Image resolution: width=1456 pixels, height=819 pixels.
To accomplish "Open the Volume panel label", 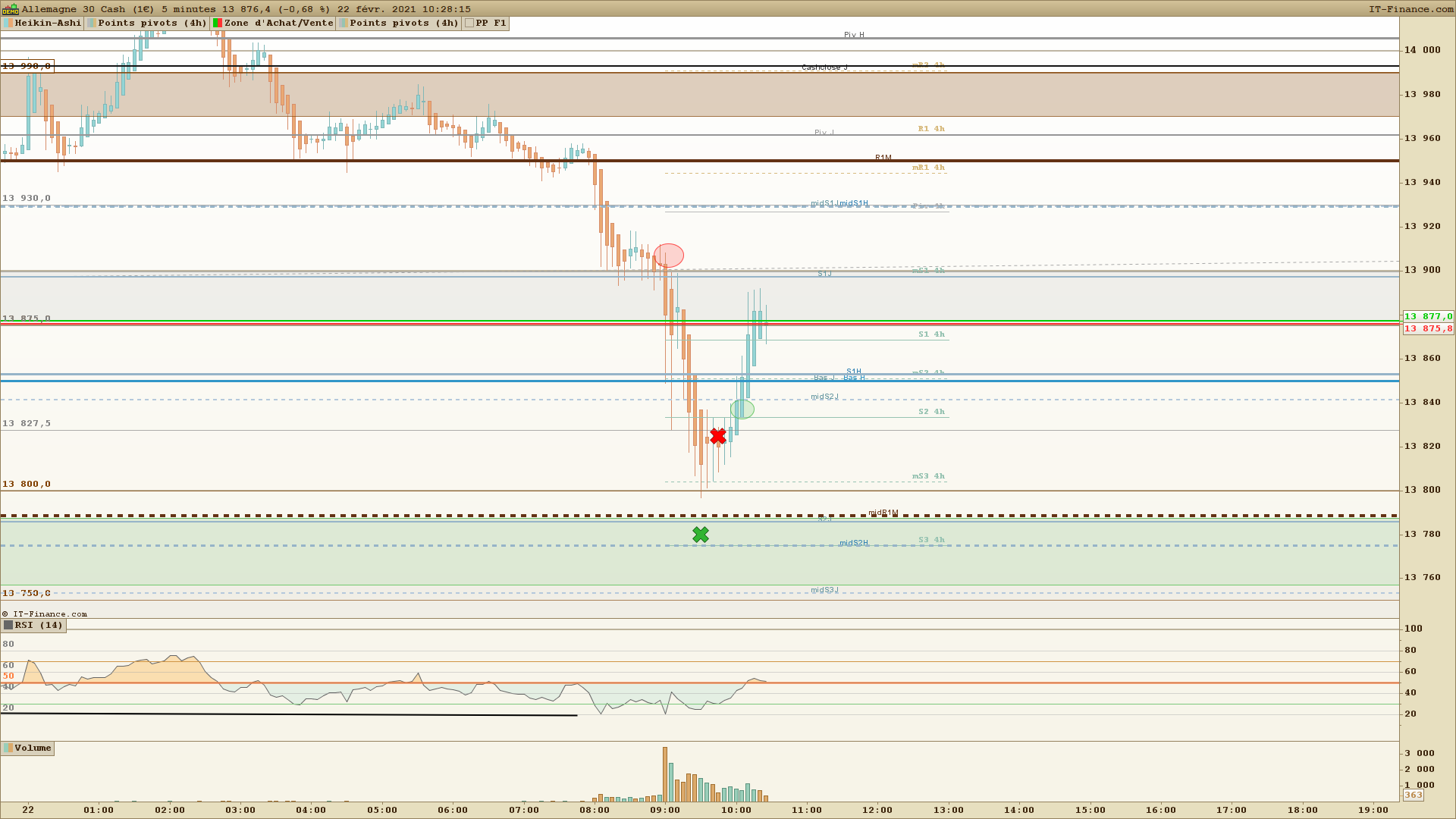I will point(33,748).
